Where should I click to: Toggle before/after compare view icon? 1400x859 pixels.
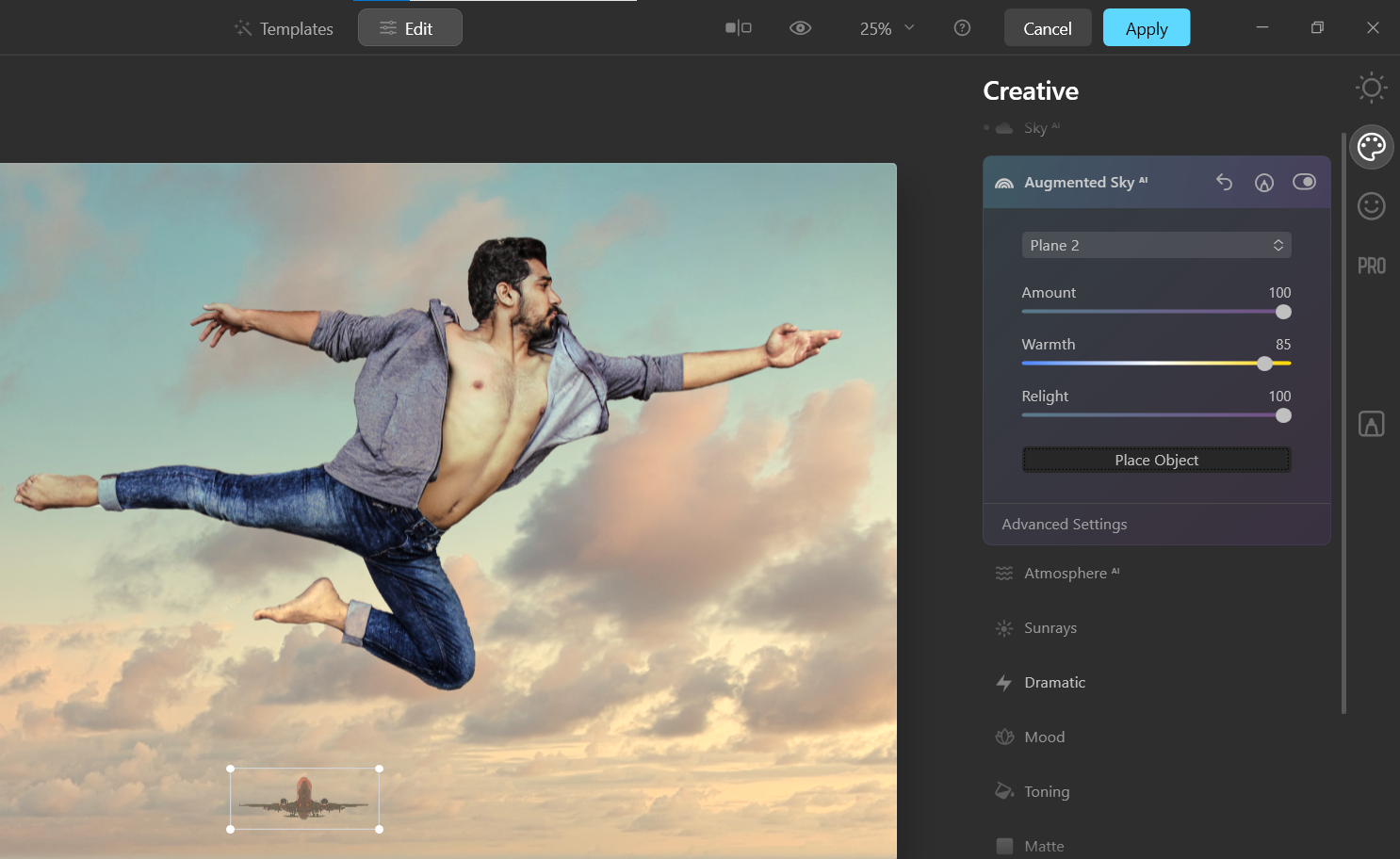[739, 28]
